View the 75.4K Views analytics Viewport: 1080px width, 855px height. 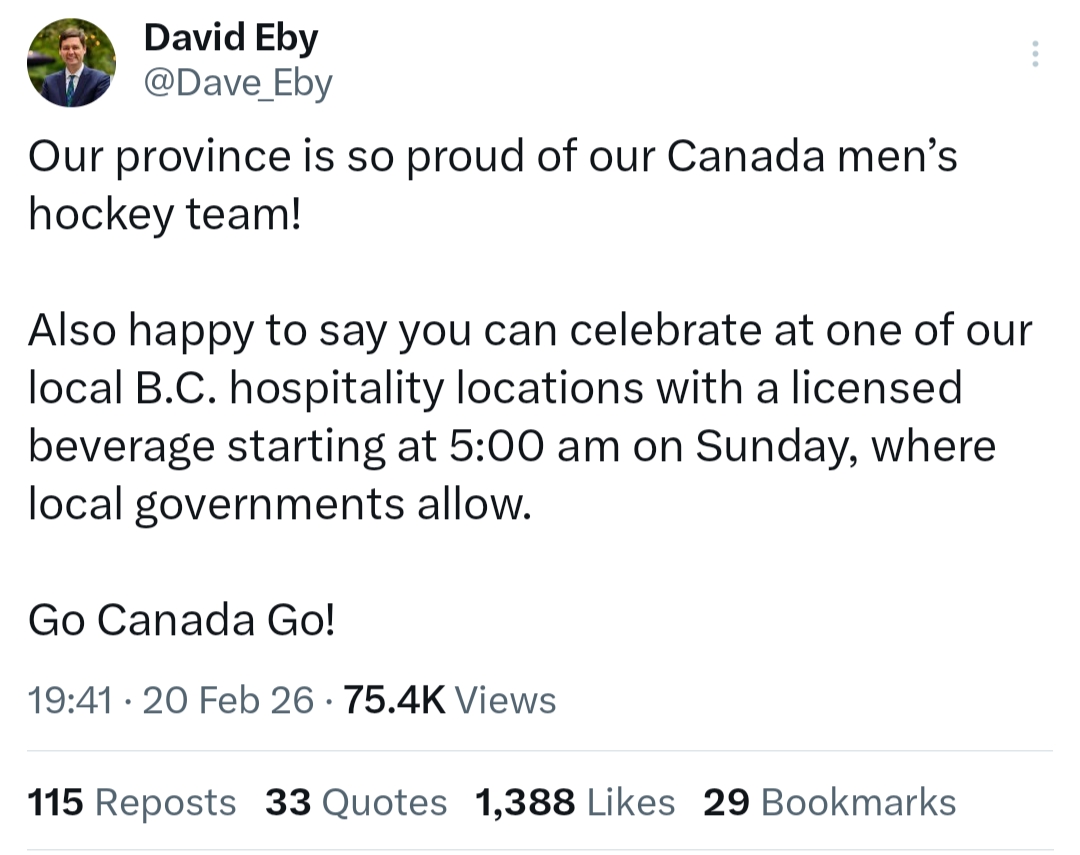(x=449, y=700)
